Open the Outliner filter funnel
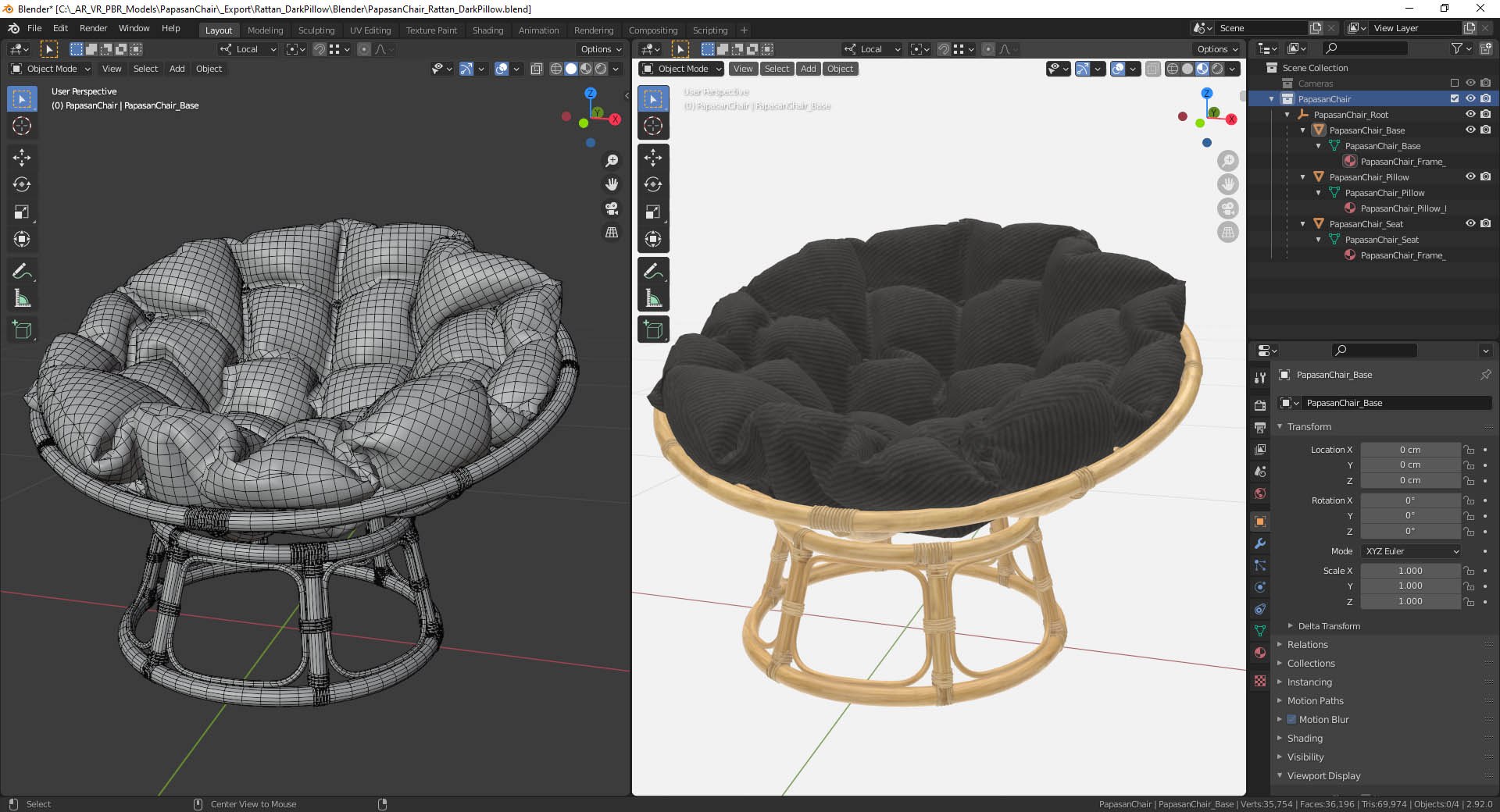The height and width of the screenshot is (812, 1500). click(1460, 48)
